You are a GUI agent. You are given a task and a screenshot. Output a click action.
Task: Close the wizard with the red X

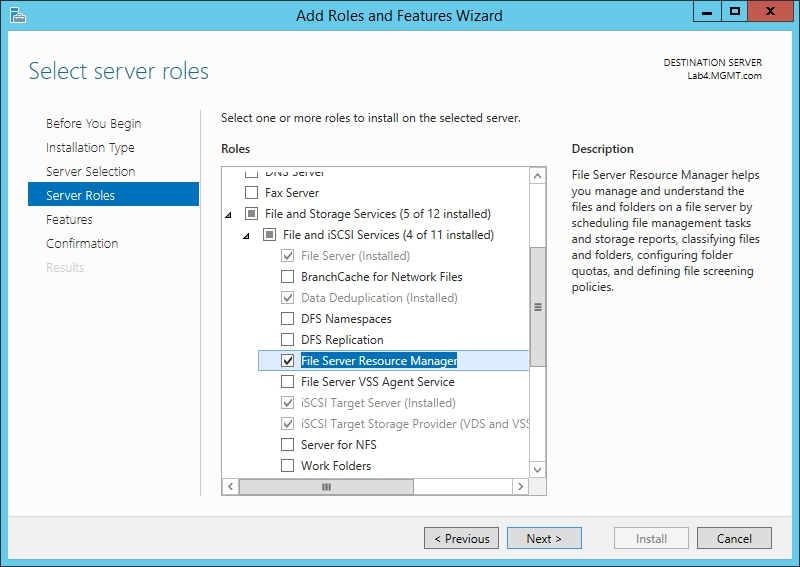click(770, 12)
